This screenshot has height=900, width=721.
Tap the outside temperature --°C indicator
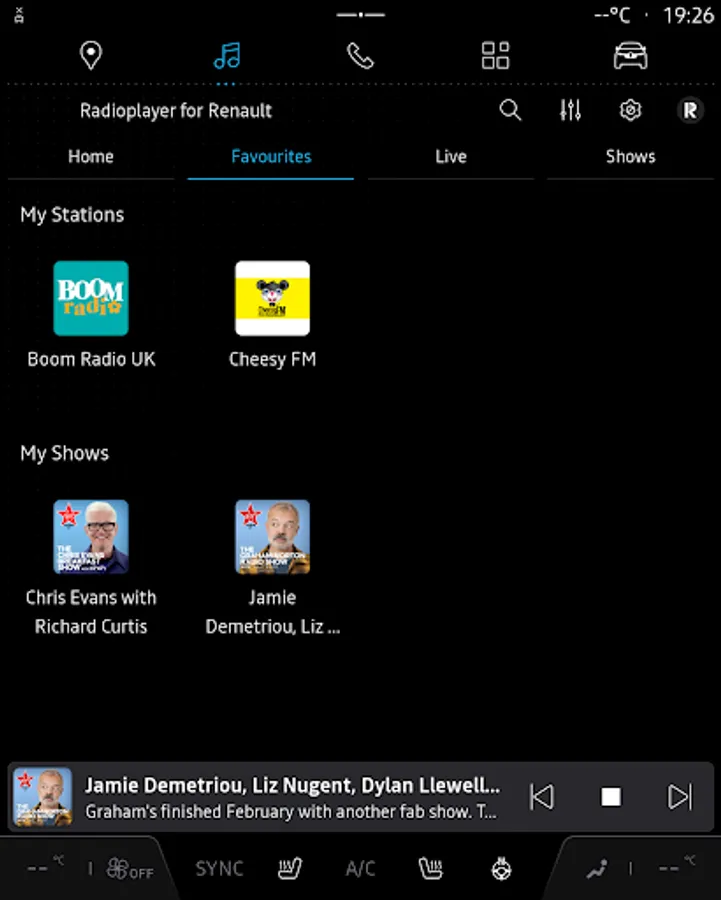pyautogui.click(x=613, y=15)
